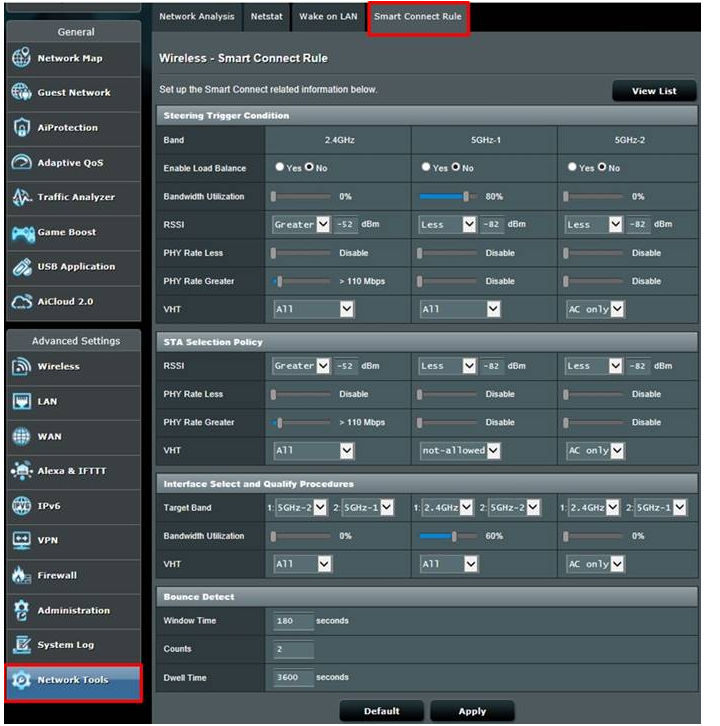Open LAN settings via its monitor icon

click(x=21, y=401)
